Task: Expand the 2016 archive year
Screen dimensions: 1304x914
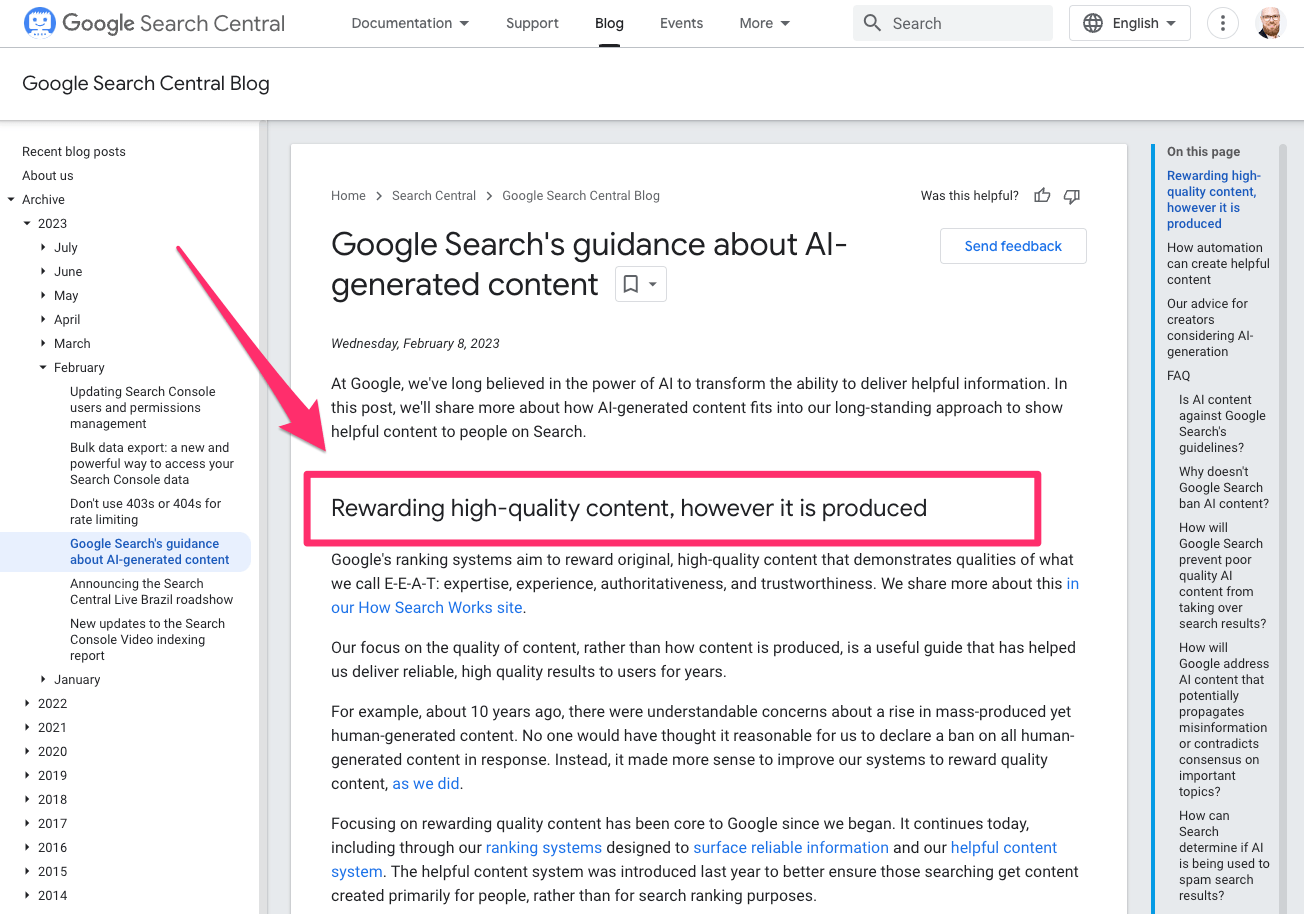Action: (27, 848)
